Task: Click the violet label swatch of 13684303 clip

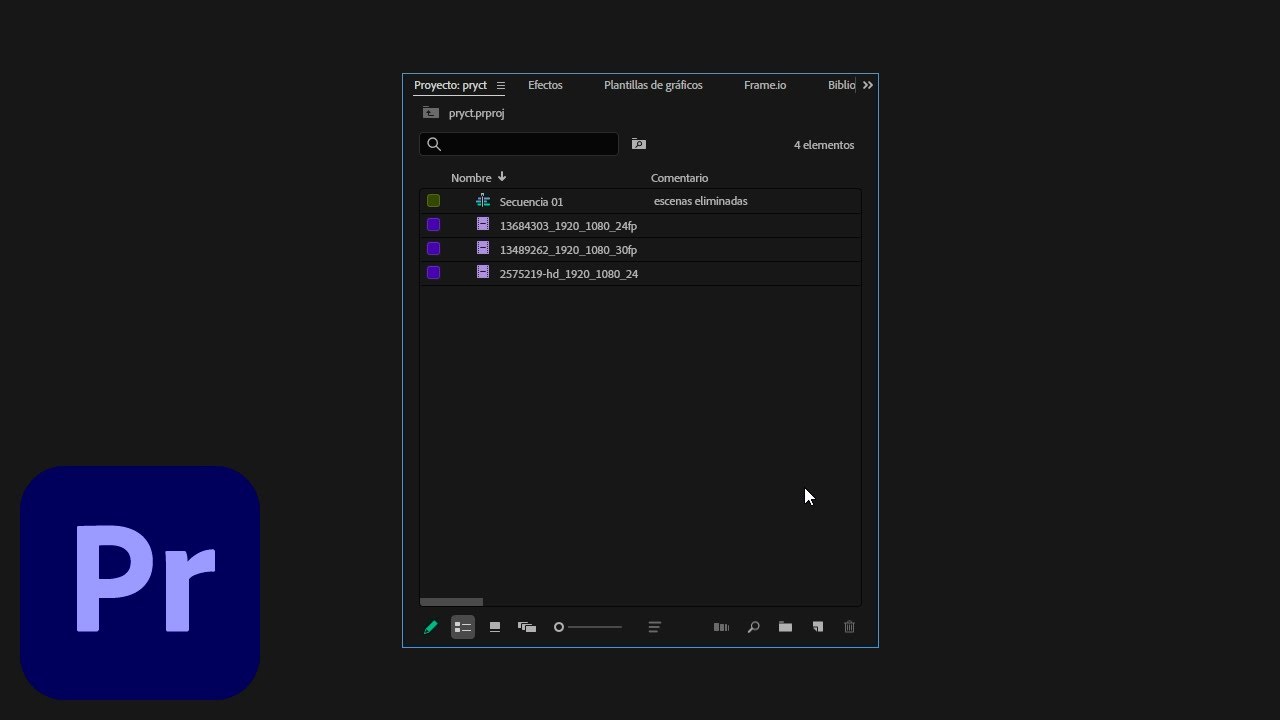Action: [x=433, y=225]
